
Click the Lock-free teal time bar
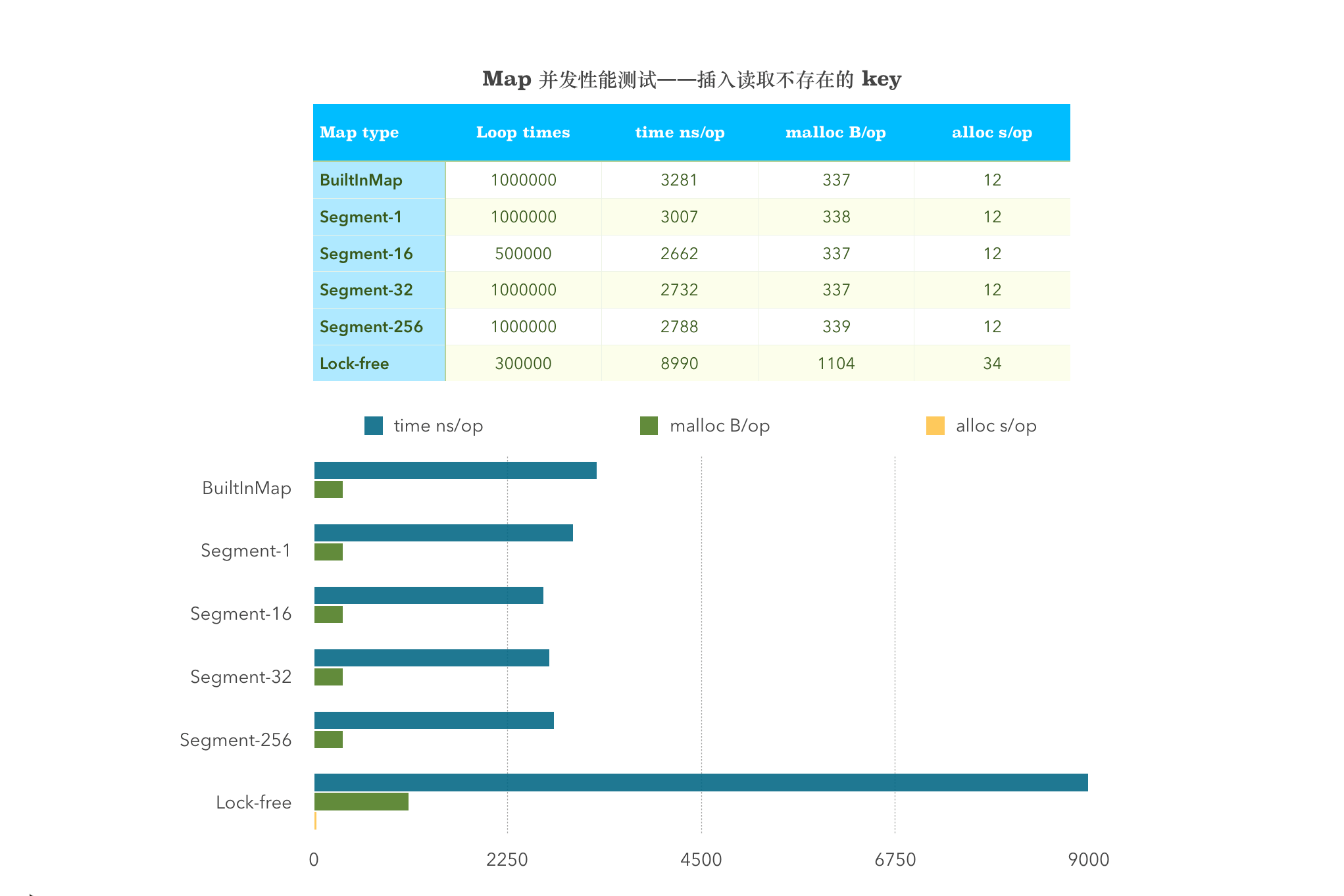click(x=701, y=783)
